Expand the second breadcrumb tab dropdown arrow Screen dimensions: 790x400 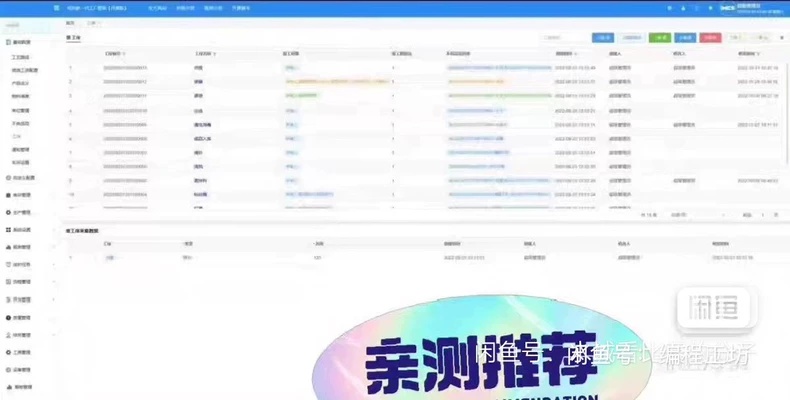(x=99, y=23)
